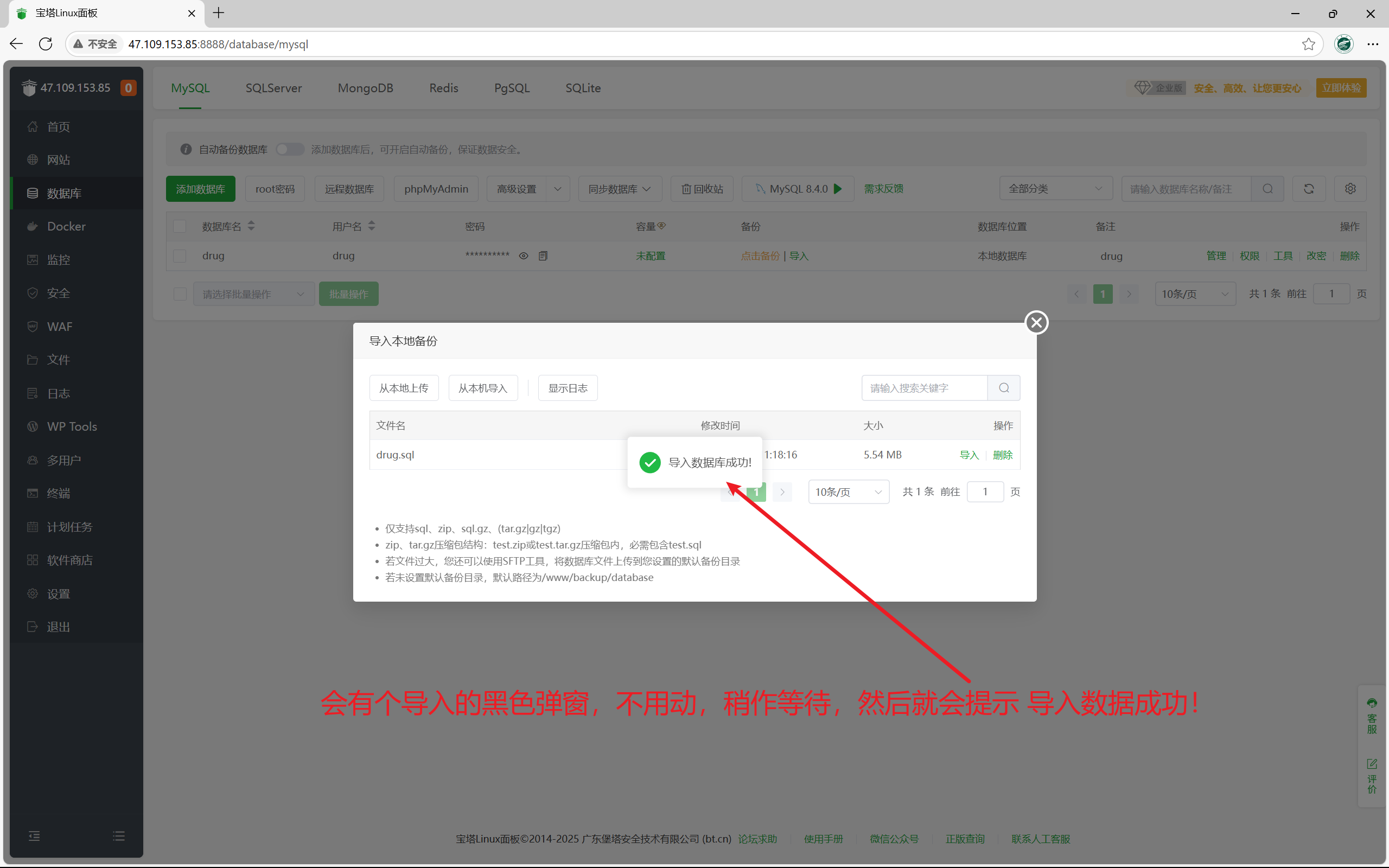Click the database list refresh icon
The height and width of the screenshot is (868, 1389).
pyautogui.click(x=1309, y=189)
